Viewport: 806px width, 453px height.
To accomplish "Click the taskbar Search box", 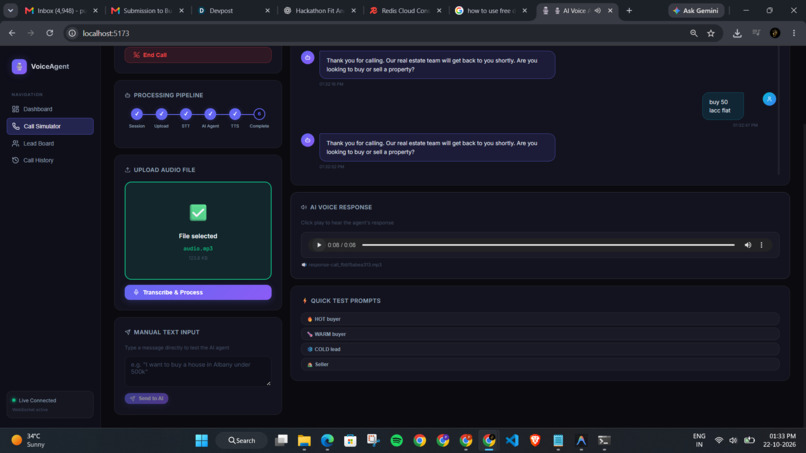I will coord(242,441).
